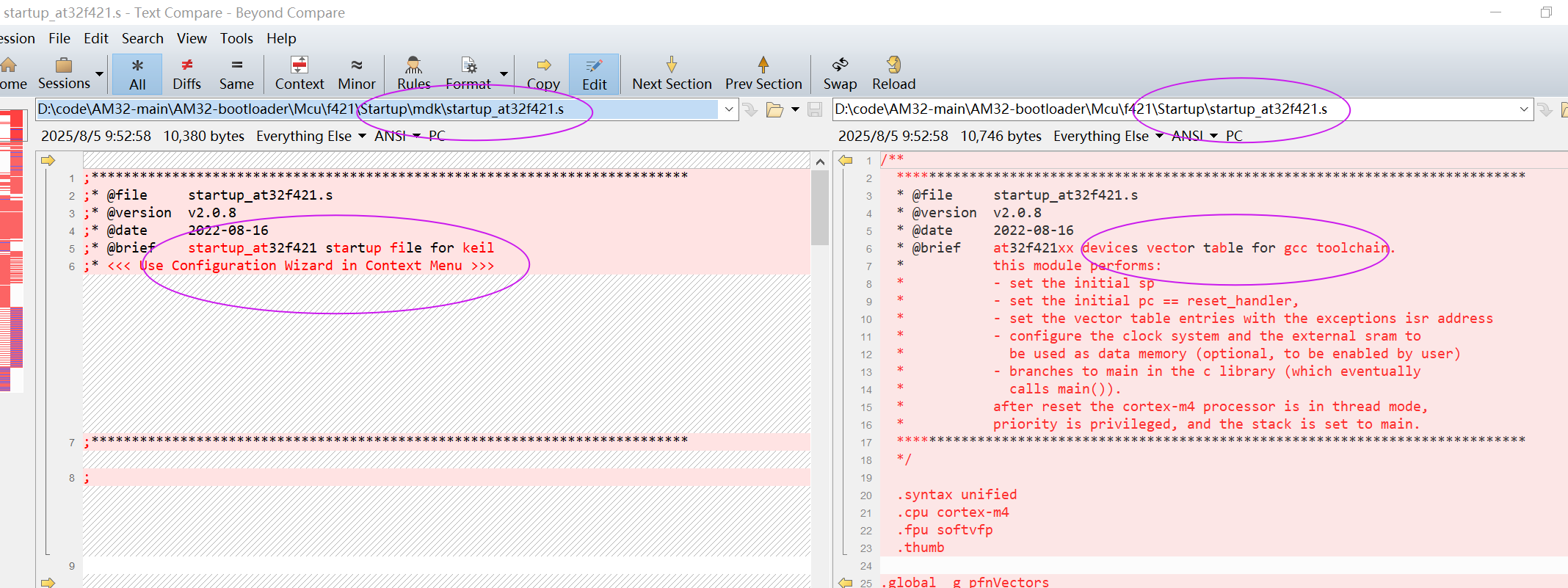Toggle the Minor differences option
The height and width of the screenshot is (588, 1568).
coord(357,73)
